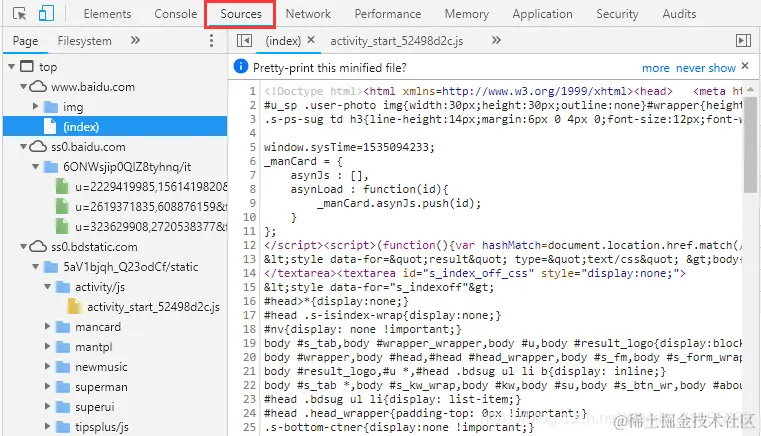Open the navigator three-dot menu

(x=211, y=41)
